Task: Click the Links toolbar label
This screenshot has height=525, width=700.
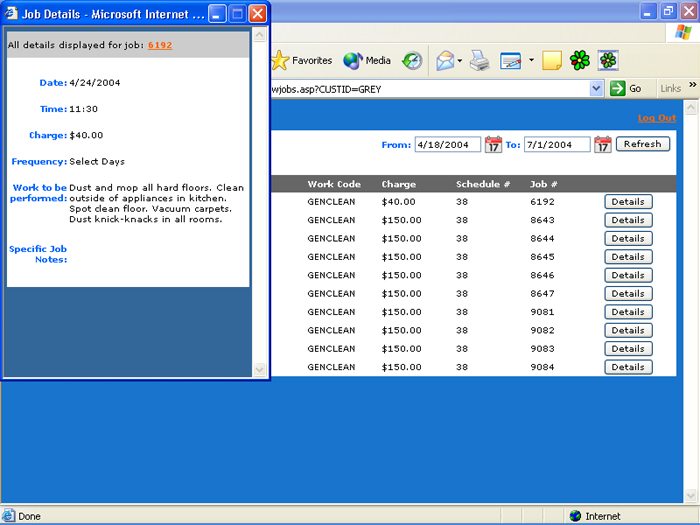Action: click(671, 88)
